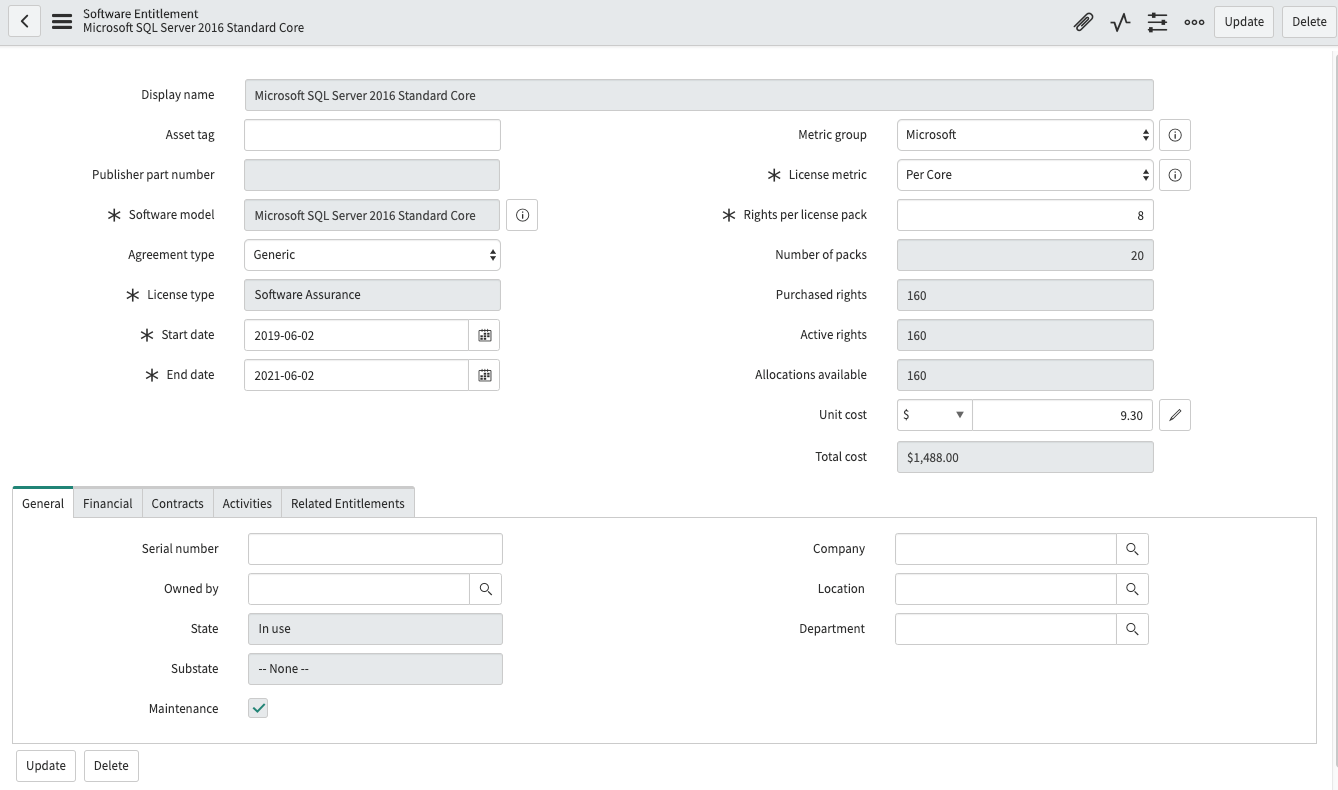Screen dimensions: 1338x790
Task: Open End date calendar picker
Action: pos(484,375)
